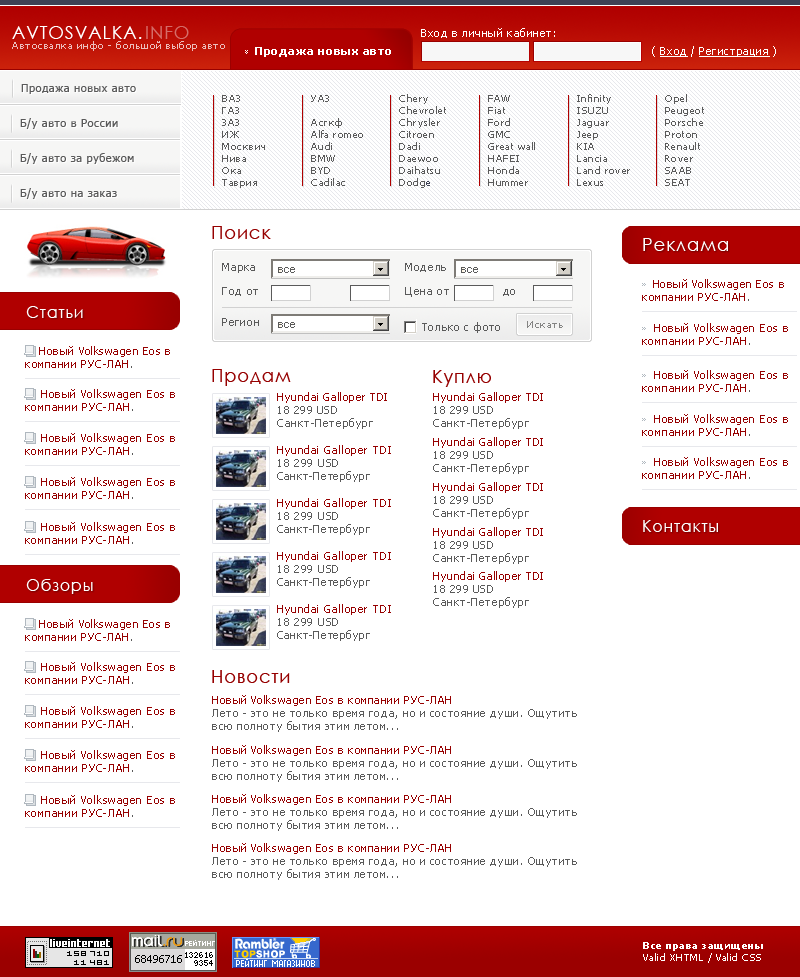Select the Honda brand link
800x977 pixels.
coord(503,171)
